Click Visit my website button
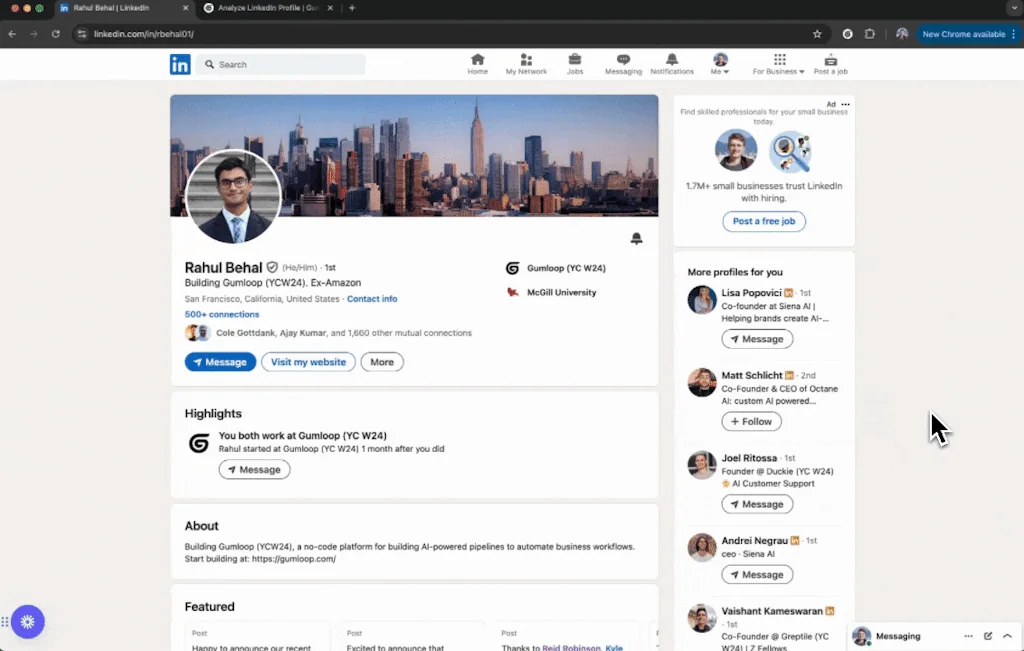This screenshot has height=651, width=1024. 308,362
